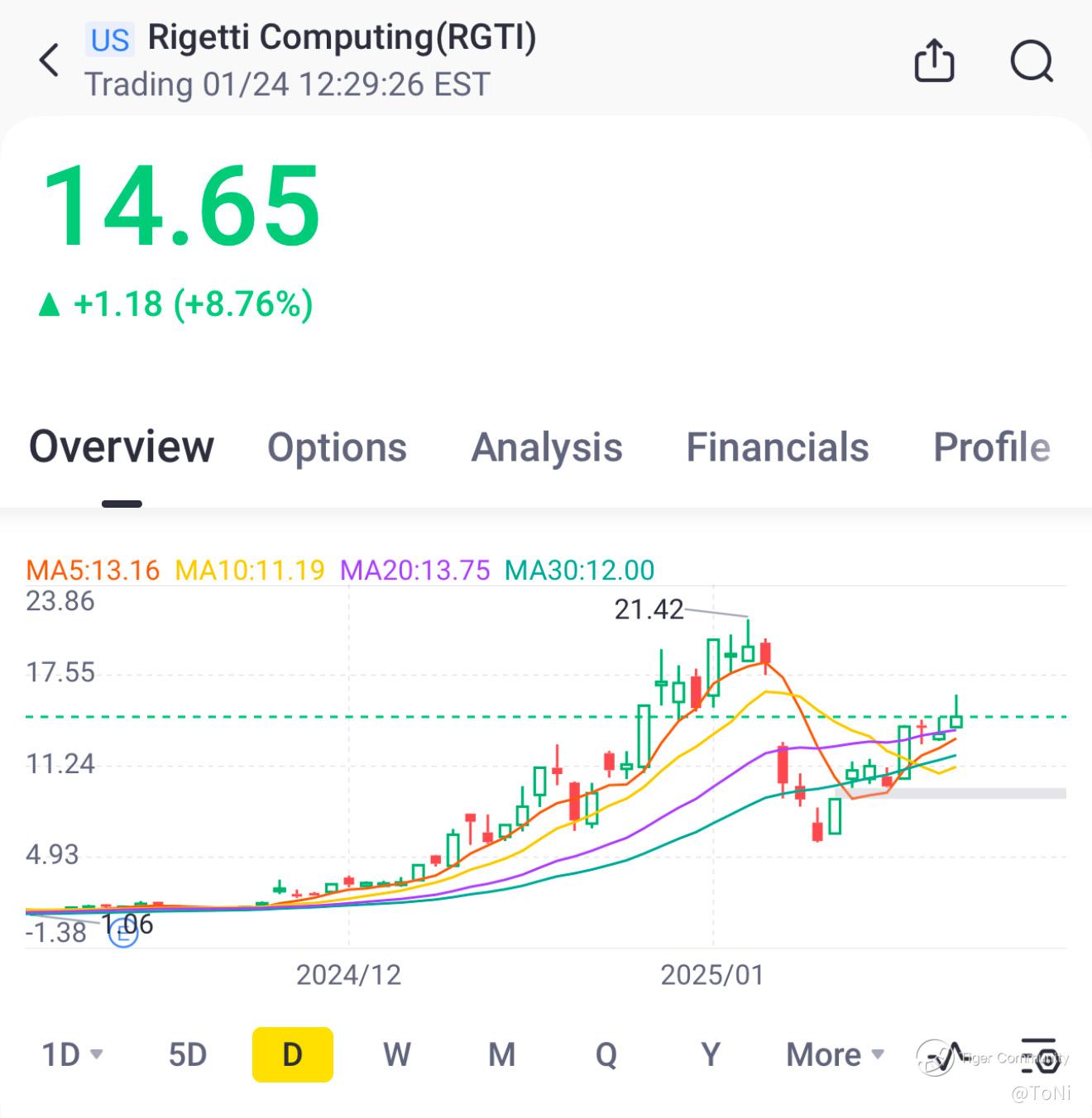Tap the 2024/12 date axis label
This screenshot has height=1118, width=1092.
(x=349, y=975)
